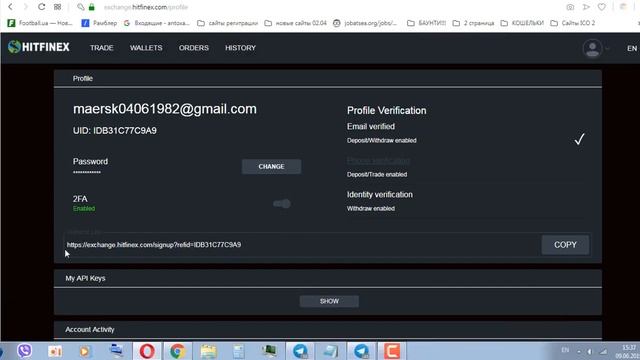Open Входящие Gmail bookmark

(x=157, y=23)
